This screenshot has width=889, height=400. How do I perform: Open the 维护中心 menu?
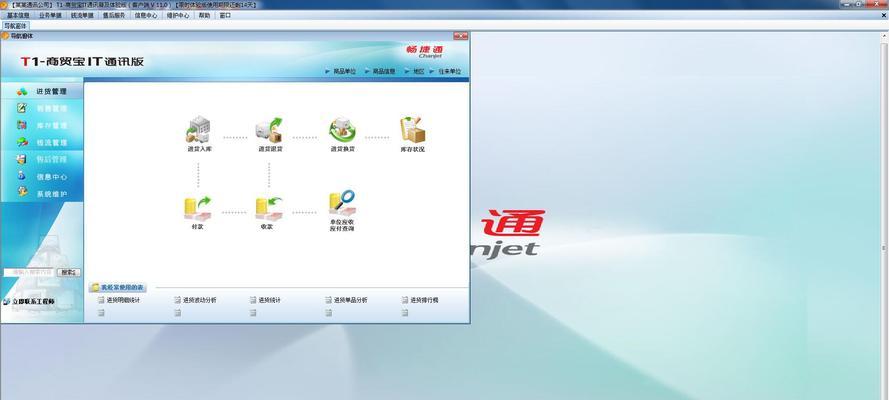pyautogui.click(x=177, y=15)
